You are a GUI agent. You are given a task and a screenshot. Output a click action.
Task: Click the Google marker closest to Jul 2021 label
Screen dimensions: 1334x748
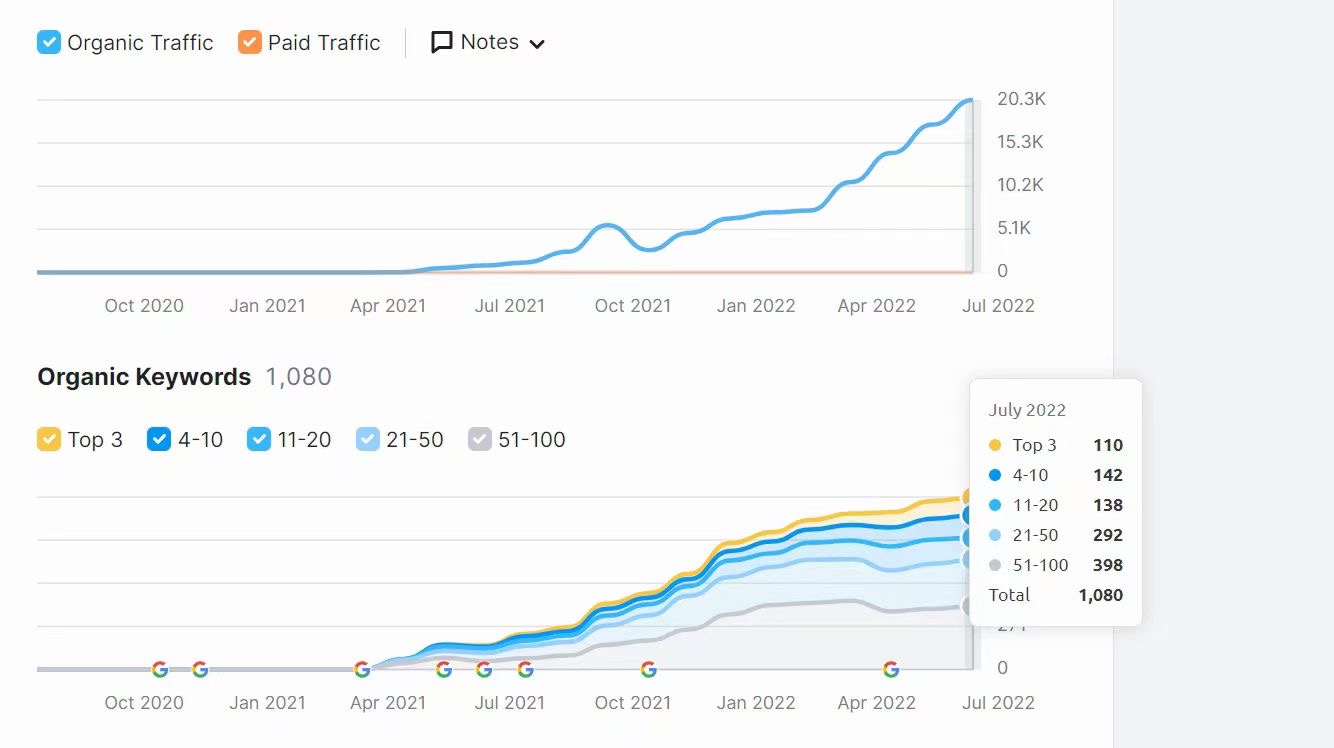coord(525,669)
